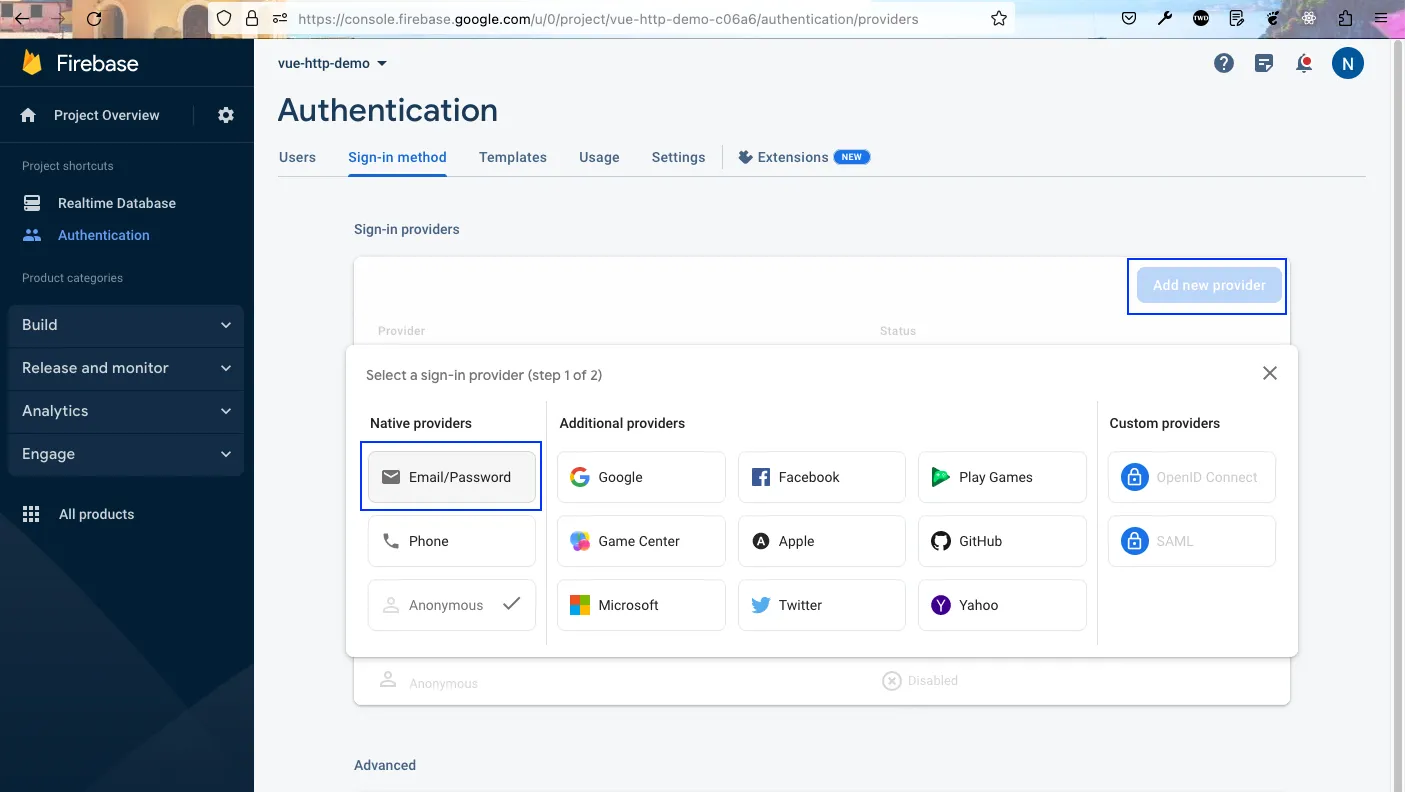The image size is (1405, 792).
Task: Click the tracking protection shield icon
Action: click(224, 18)
